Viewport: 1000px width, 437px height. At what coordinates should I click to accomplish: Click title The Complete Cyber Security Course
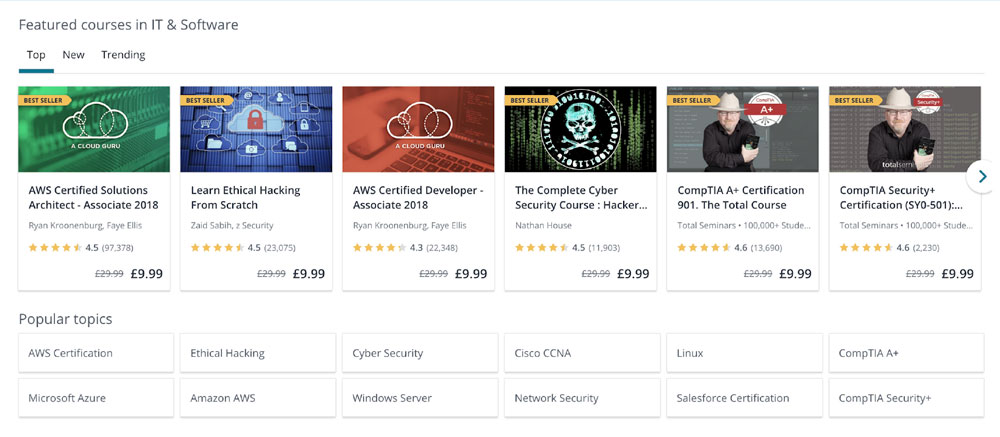(x=581, y=198)
